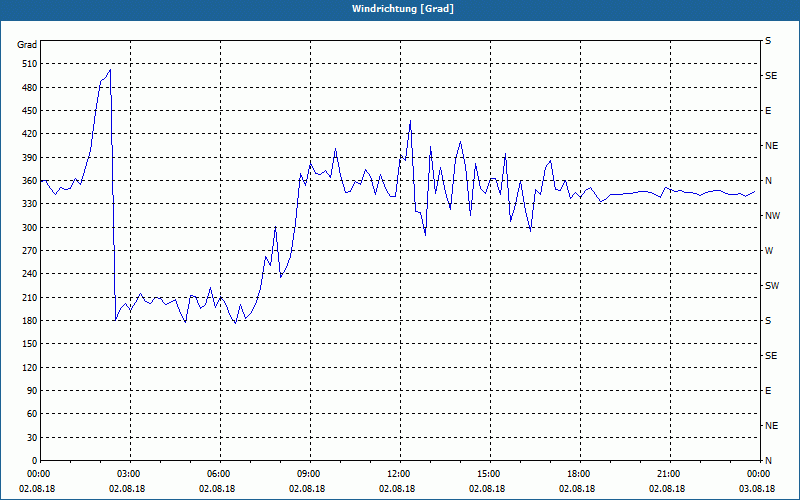Screen dimensions: 800x500
Task: Select the 480 y-axis value
Action: click(30, 88)
